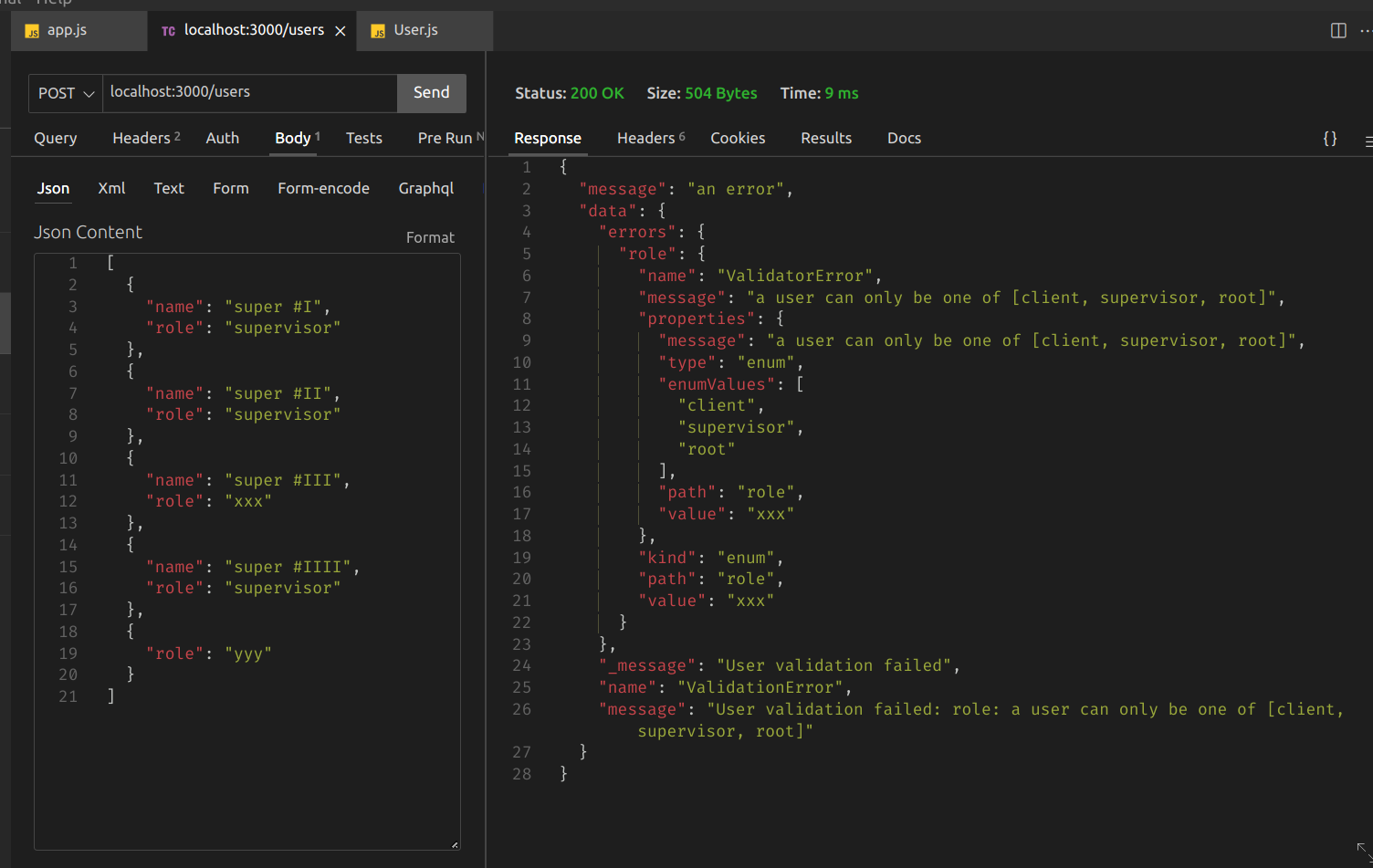This screenshot has height=868, width=1373.
Task: Close the localhost:3000/users tab
Action: click(x=341, y=31)
